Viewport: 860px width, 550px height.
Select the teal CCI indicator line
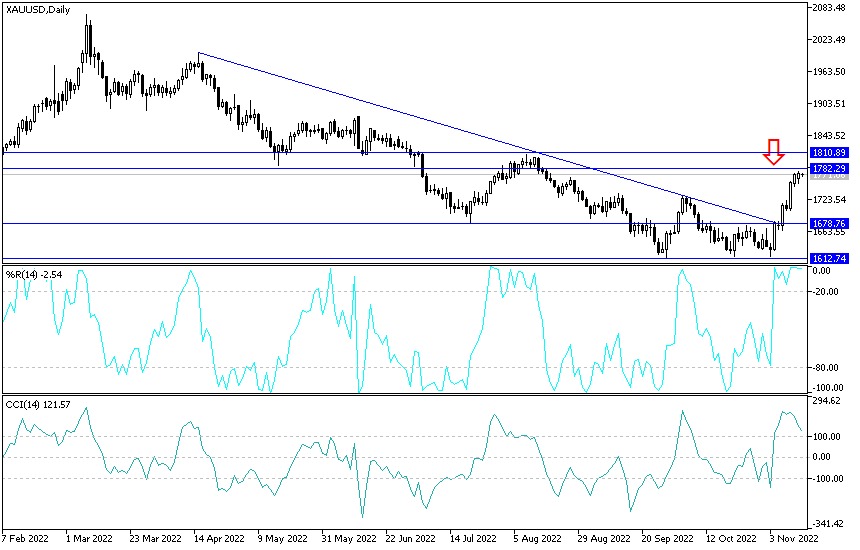click(403, 461)
